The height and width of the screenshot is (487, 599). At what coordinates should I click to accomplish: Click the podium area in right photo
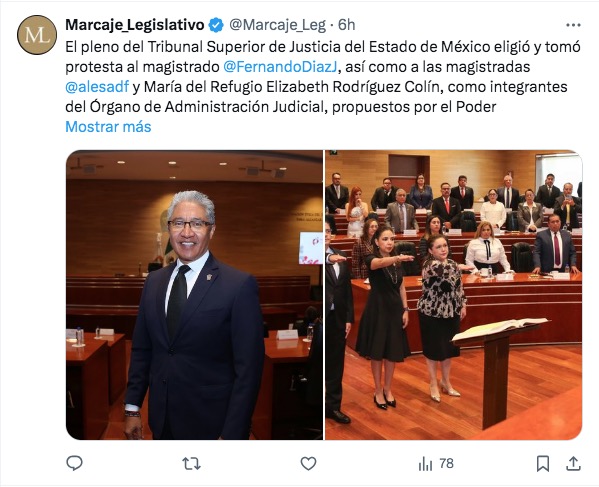coord(497,371)
